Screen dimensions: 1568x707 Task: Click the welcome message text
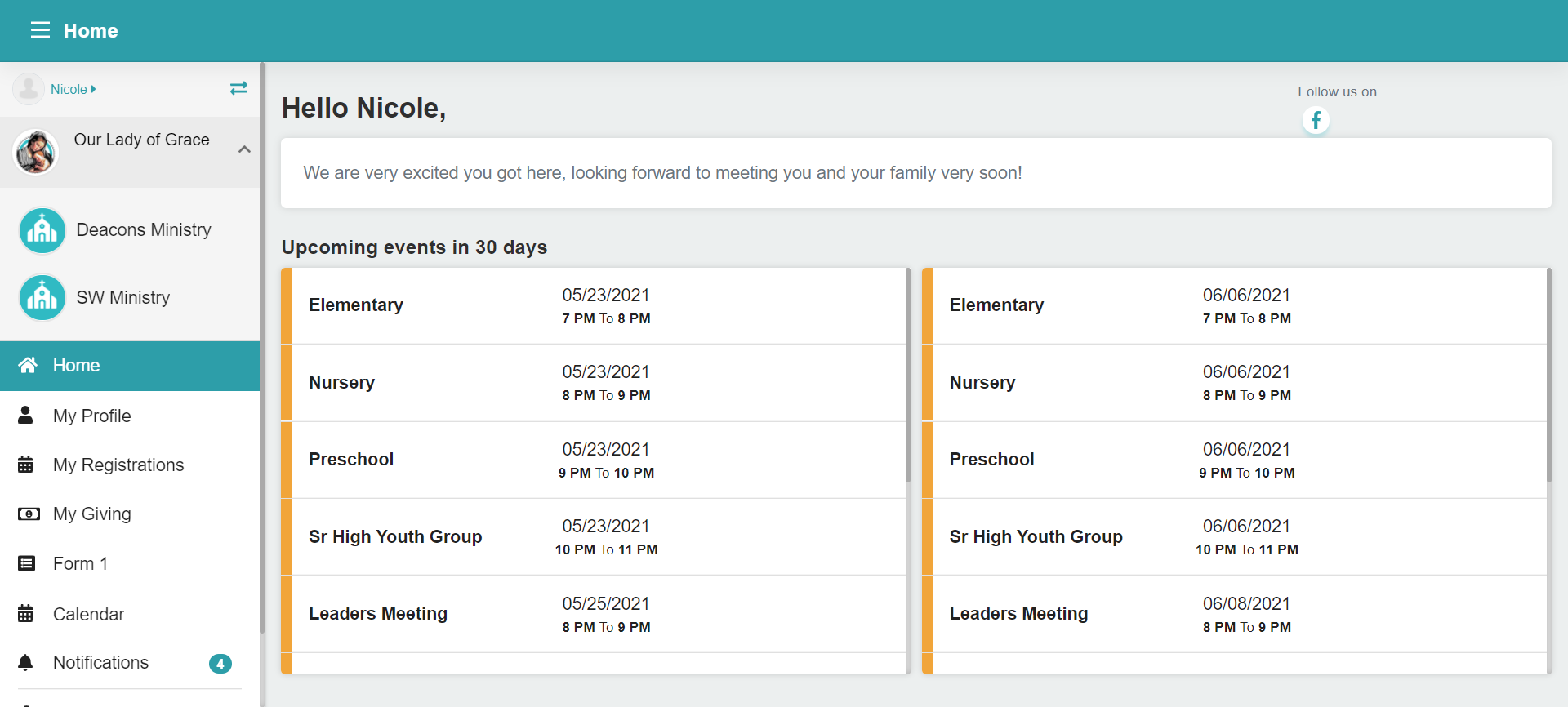662,173
